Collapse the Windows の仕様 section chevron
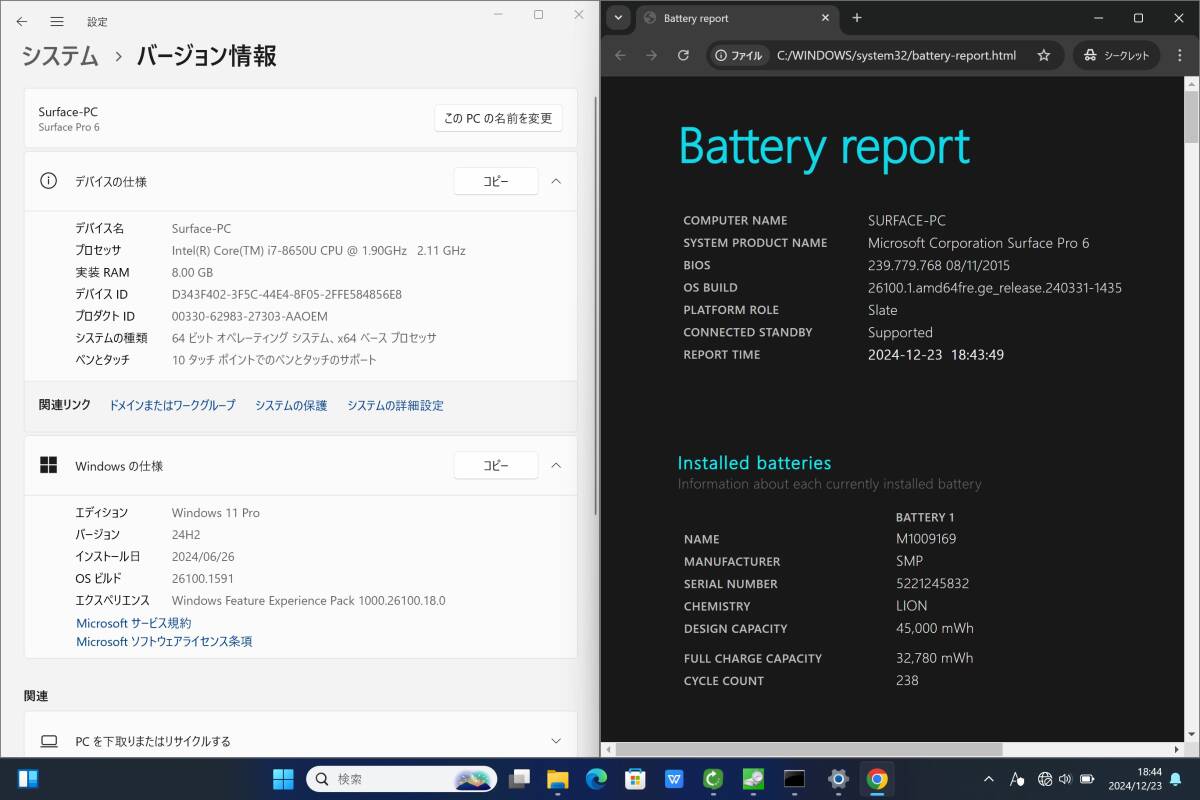This screenshot has height=800, width=1200. point(556,465)
